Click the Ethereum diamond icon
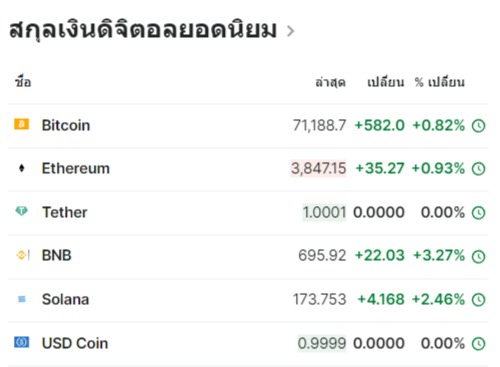 pyautogui.click(x=22, y=168)
